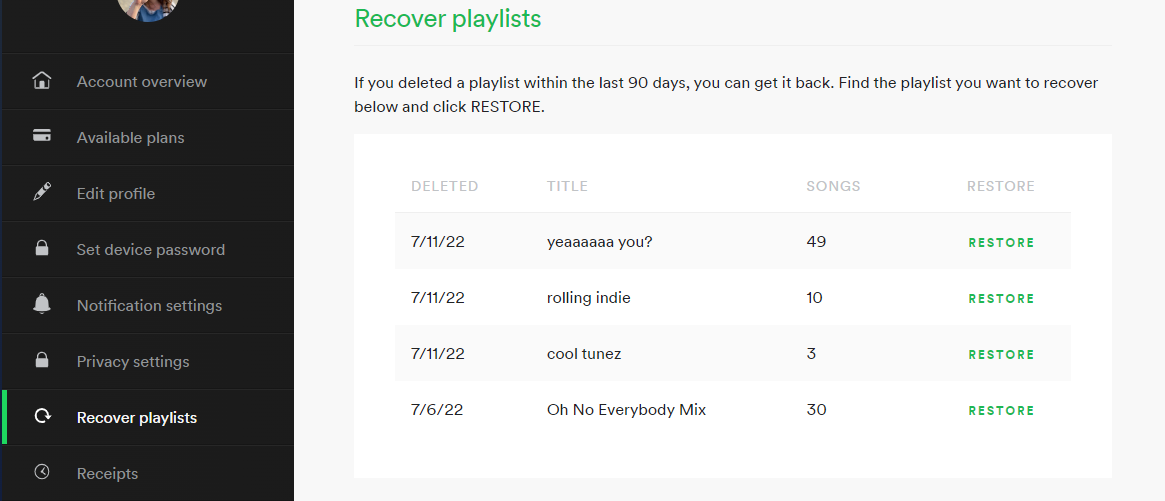Image resolution: width=1165 pixels, height=501 pixels.
Task: Open the Edit profile section
Action: point(116,194)
